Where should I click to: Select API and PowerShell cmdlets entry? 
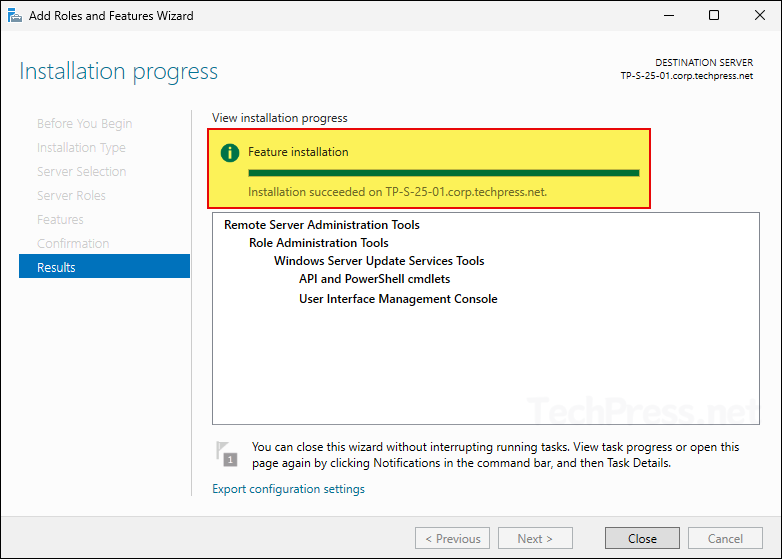point(374,279)
